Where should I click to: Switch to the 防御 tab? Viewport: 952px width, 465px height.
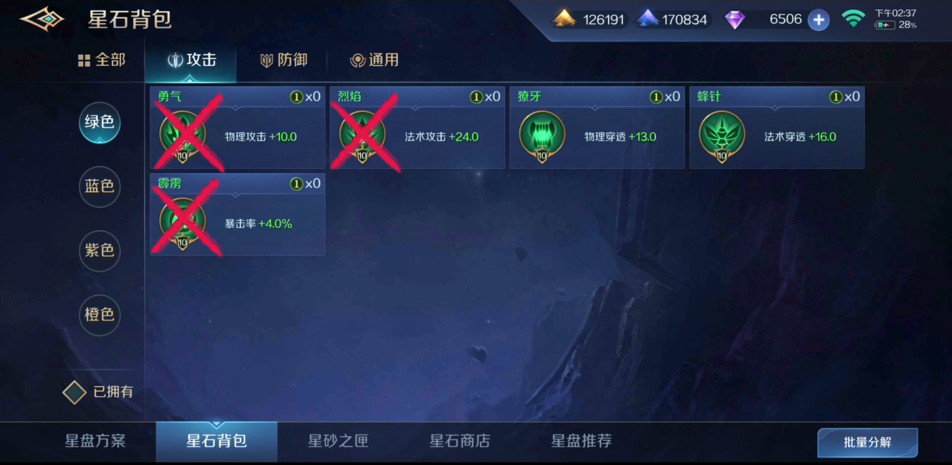[x=283, y=60]
